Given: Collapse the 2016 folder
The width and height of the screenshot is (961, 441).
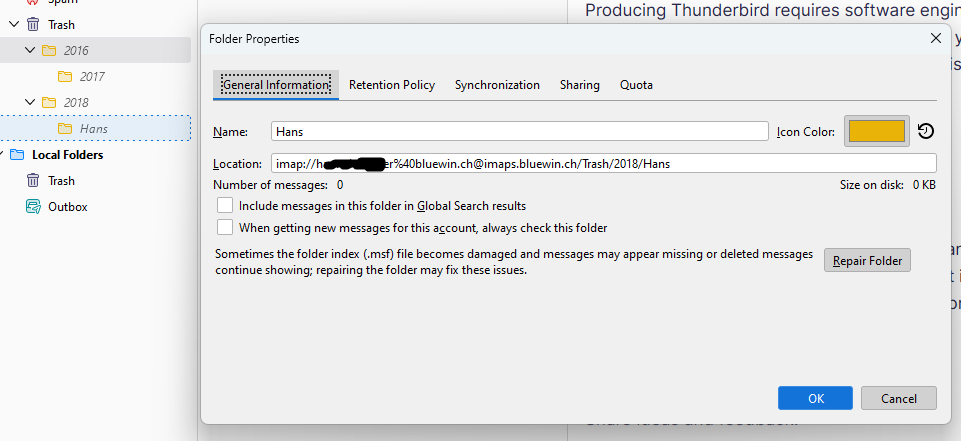Looking at the screenshot, I should point(31,50).
